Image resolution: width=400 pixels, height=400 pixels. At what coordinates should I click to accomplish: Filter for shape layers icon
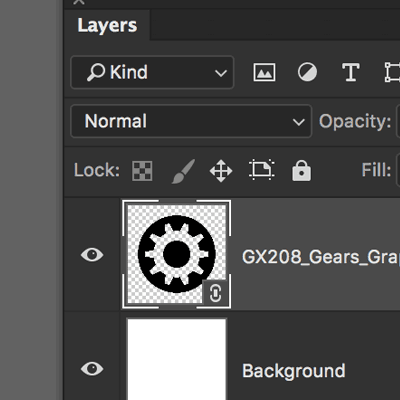393,72
